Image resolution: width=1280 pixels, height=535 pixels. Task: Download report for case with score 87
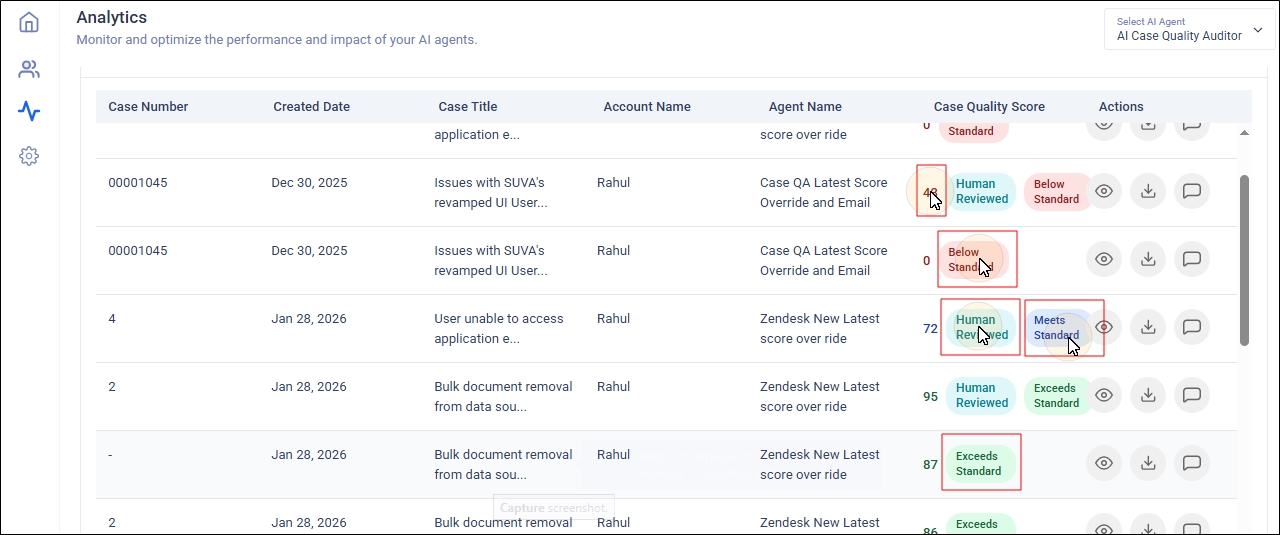click(1148, 463)
